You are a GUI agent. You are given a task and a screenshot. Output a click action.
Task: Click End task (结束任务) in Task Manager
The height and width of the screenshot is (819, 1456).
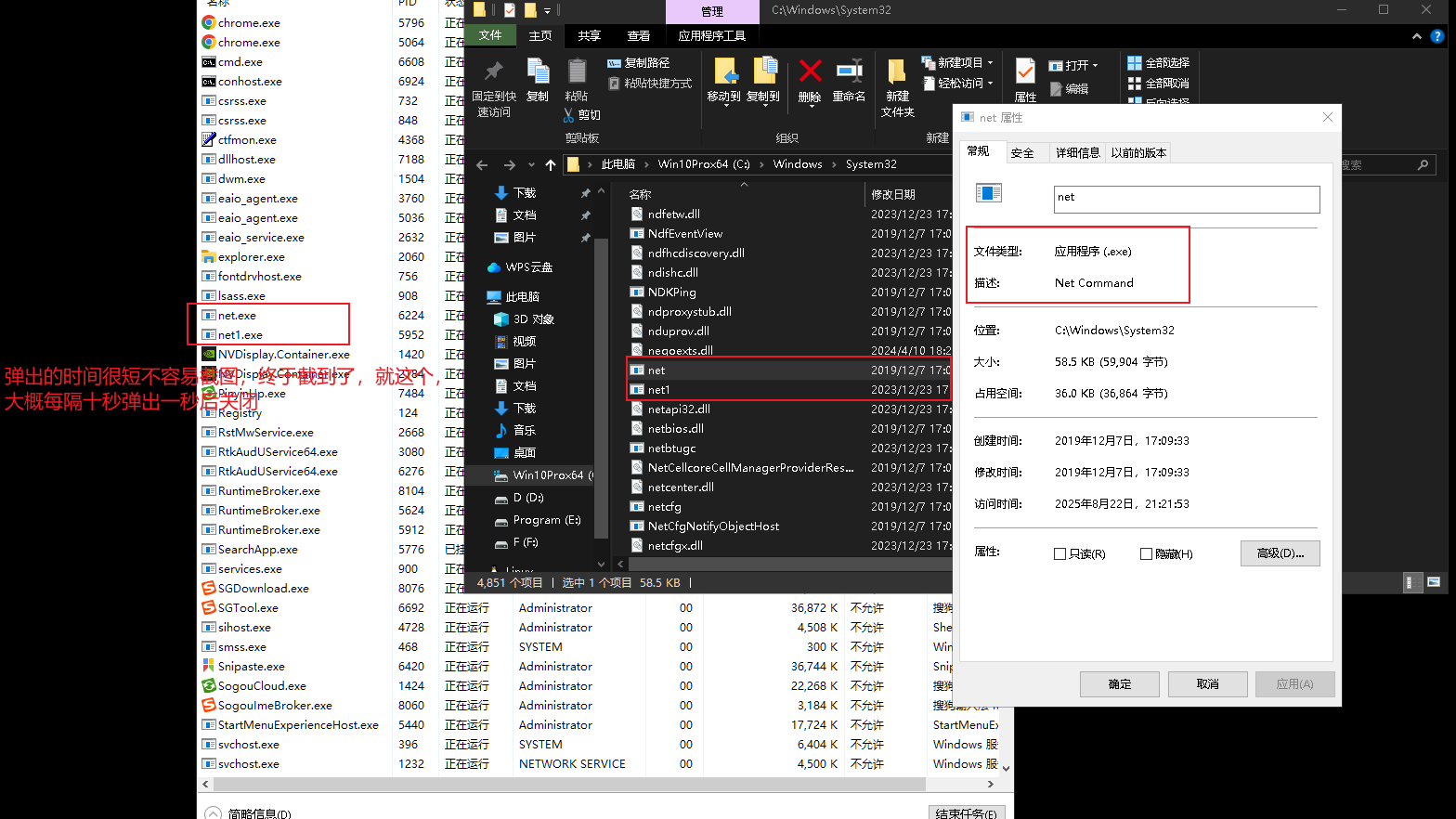[x=966, y=812]
